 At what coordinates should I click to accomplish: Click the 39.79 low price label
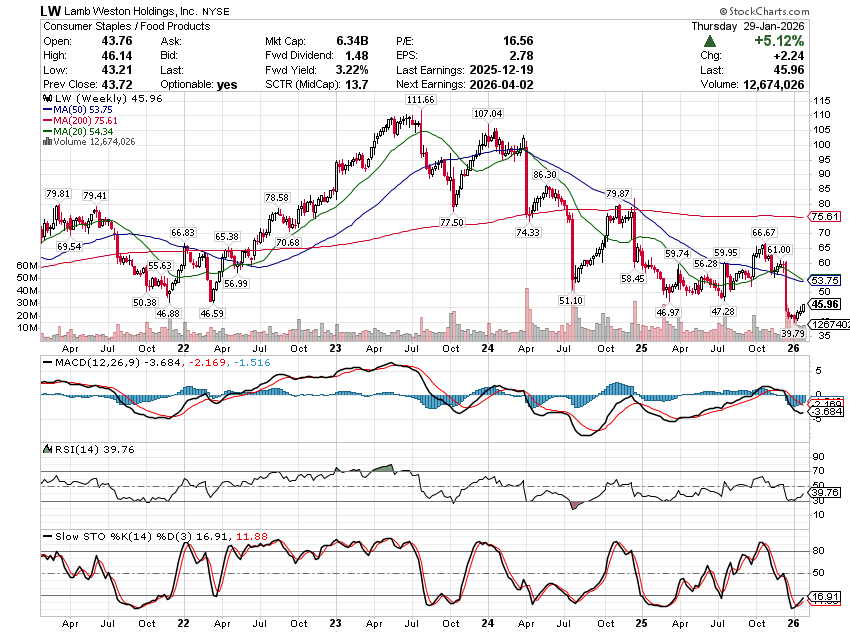(x=793, y=333)
